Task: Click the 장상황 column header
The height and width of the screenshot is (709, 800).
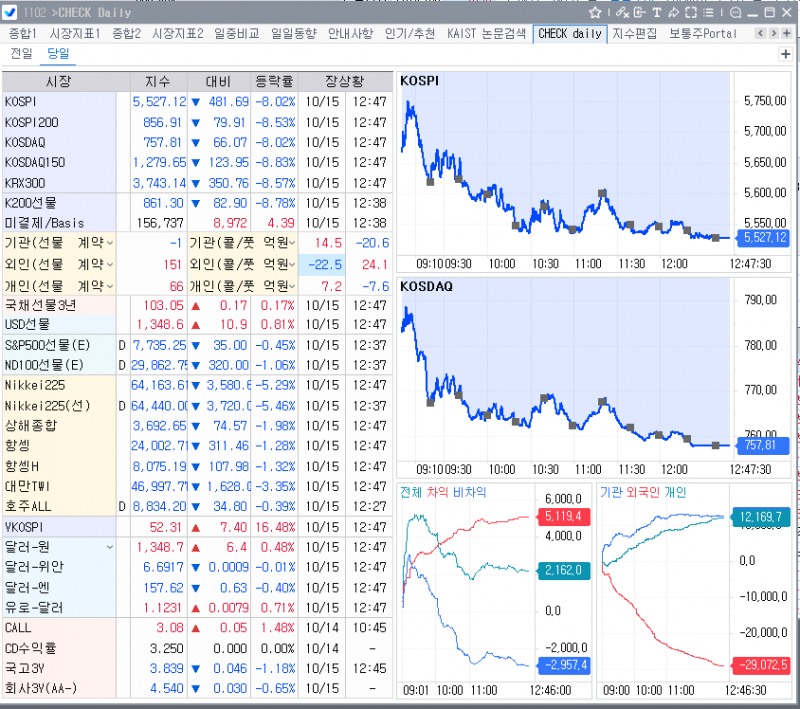Action: [x=345, y=81]
